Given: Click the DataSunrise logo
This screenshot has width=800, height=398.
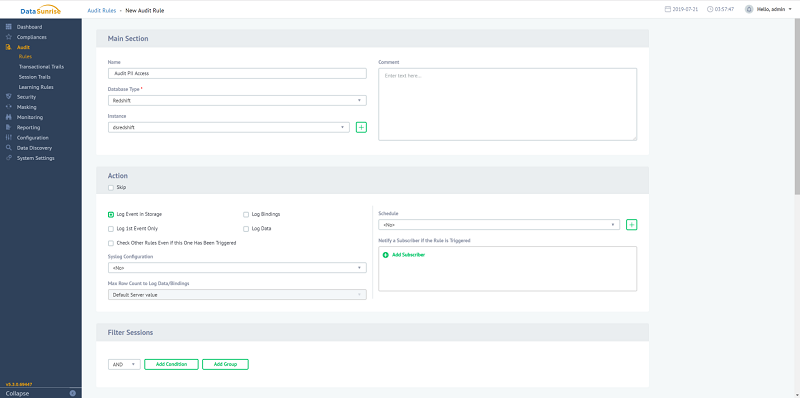Looking at the screenshot, I should point(41,10).
